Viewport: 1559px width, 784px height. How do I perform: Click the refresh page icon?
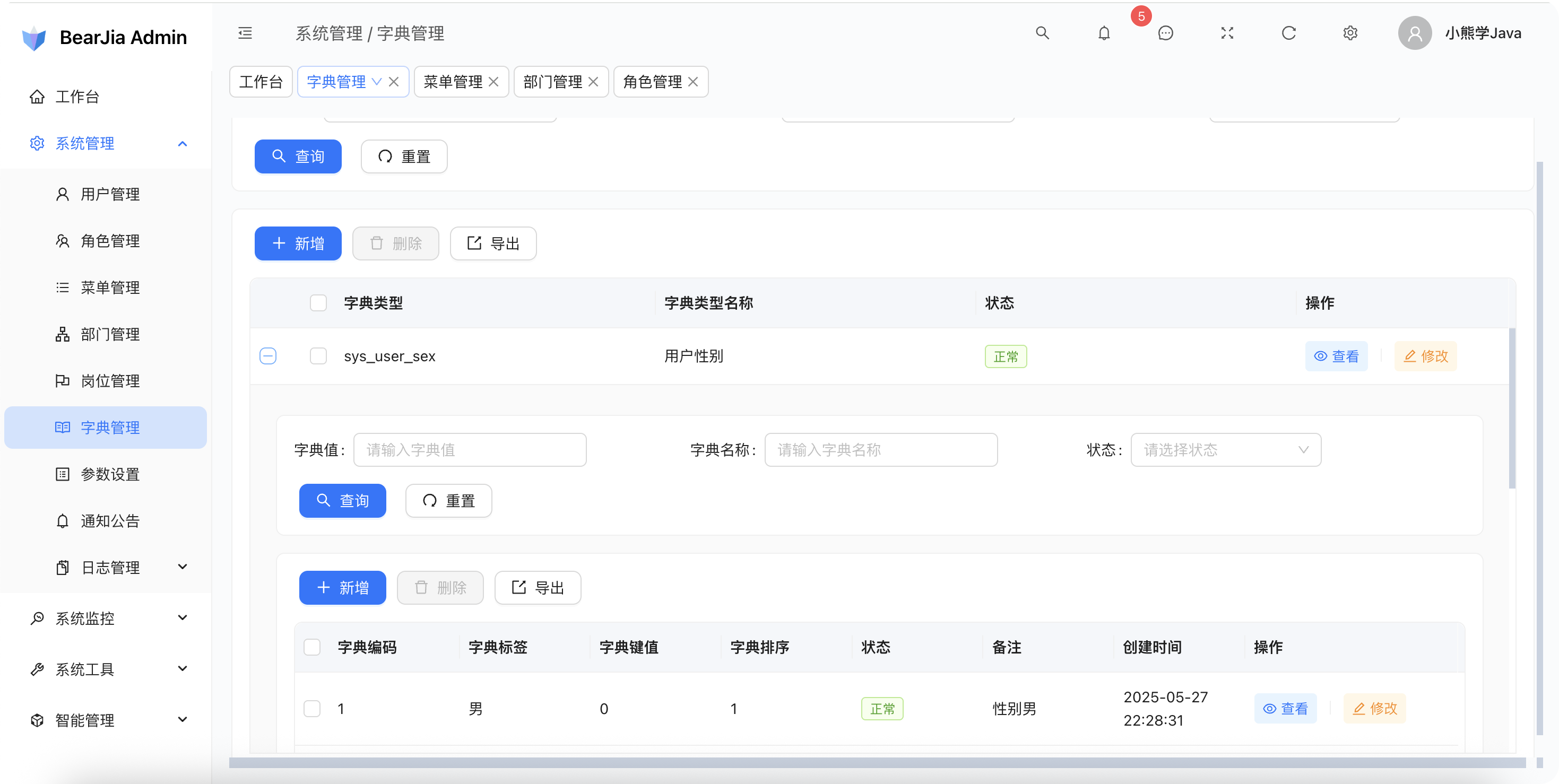point(1289,33)
